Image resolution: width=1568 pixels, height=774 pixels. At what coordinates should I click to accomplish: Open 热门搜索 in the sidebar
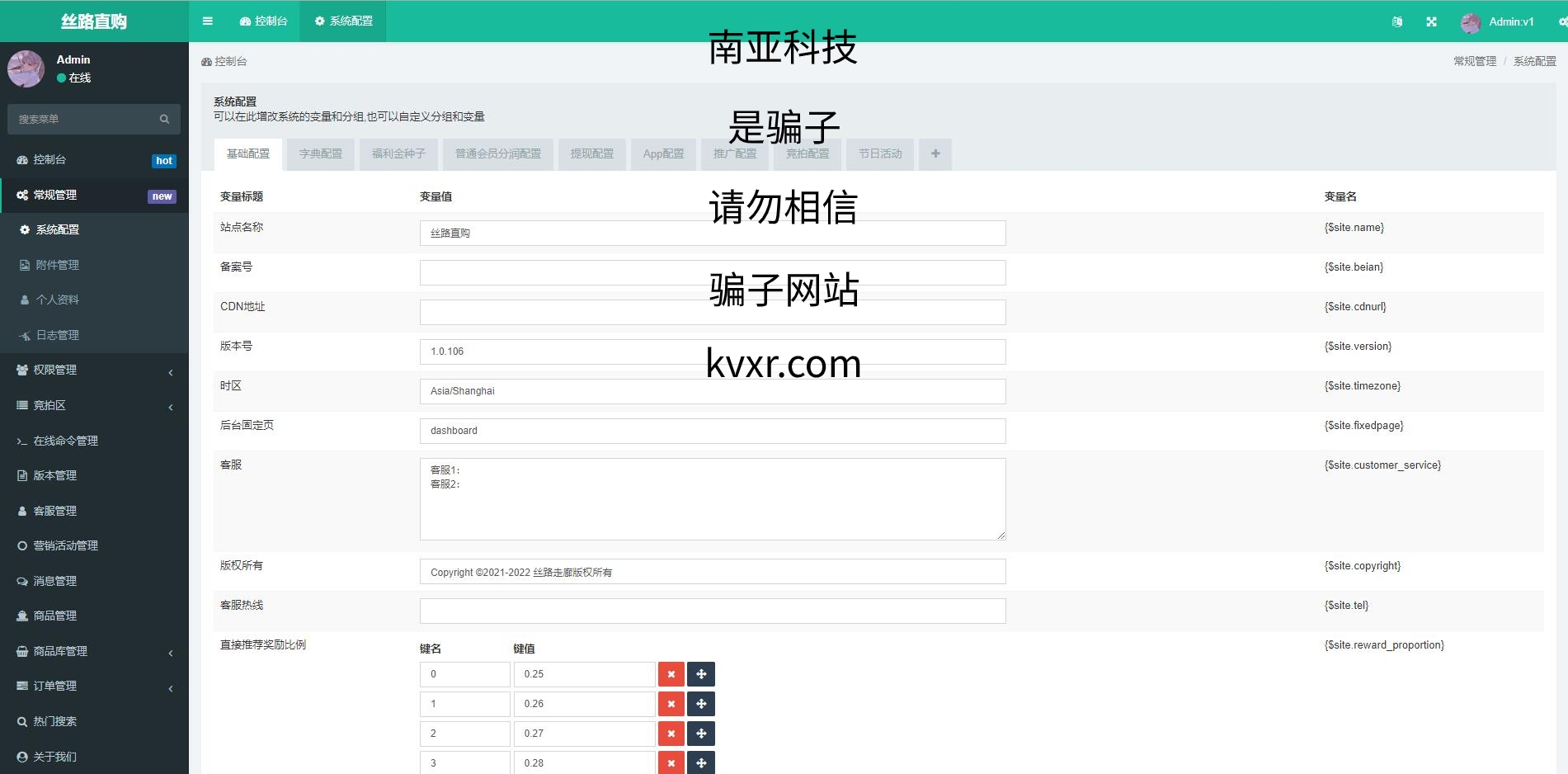point(94,721)
